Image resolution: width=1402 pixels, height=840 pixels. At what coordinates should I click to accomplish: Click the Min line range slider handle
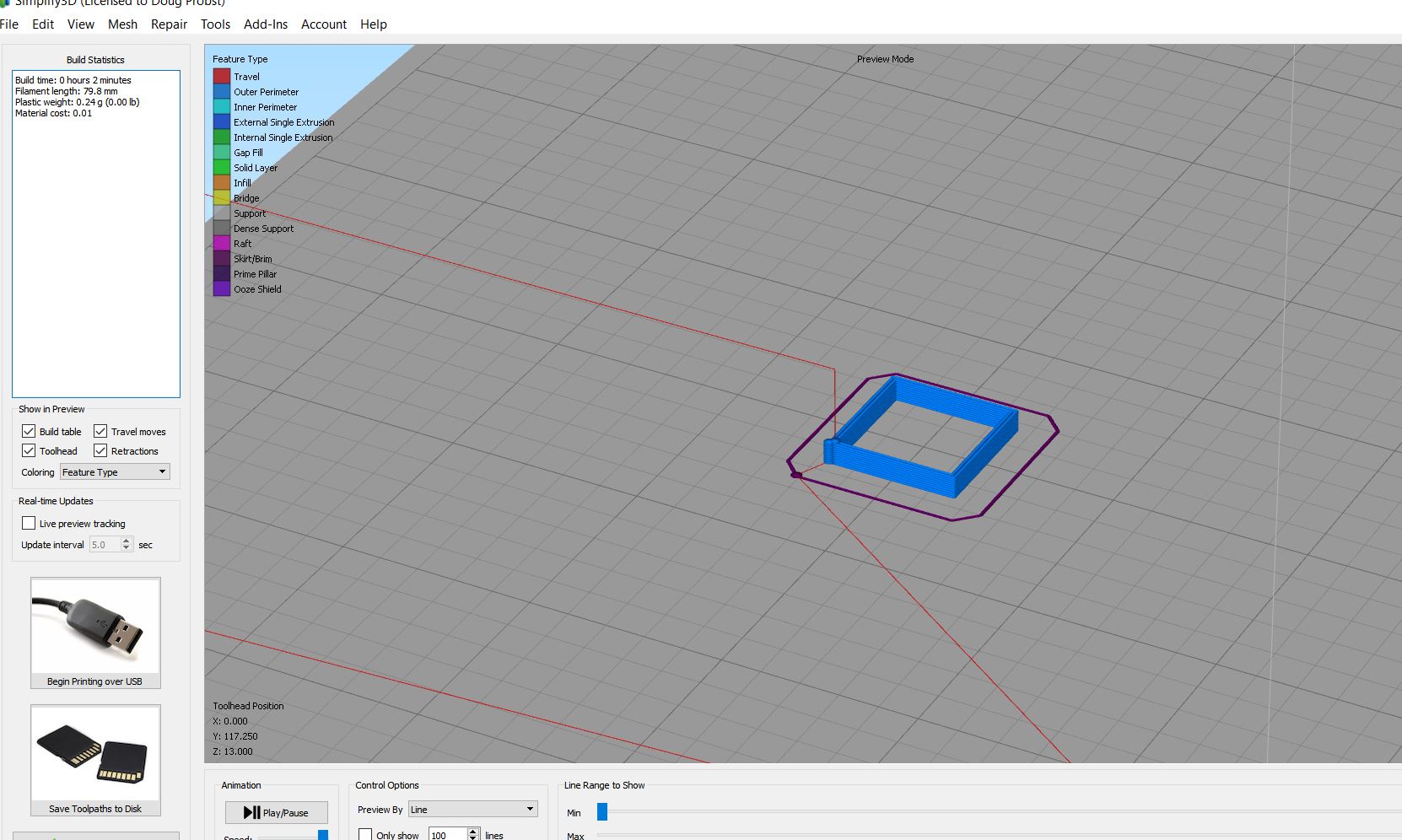(602, 812)
